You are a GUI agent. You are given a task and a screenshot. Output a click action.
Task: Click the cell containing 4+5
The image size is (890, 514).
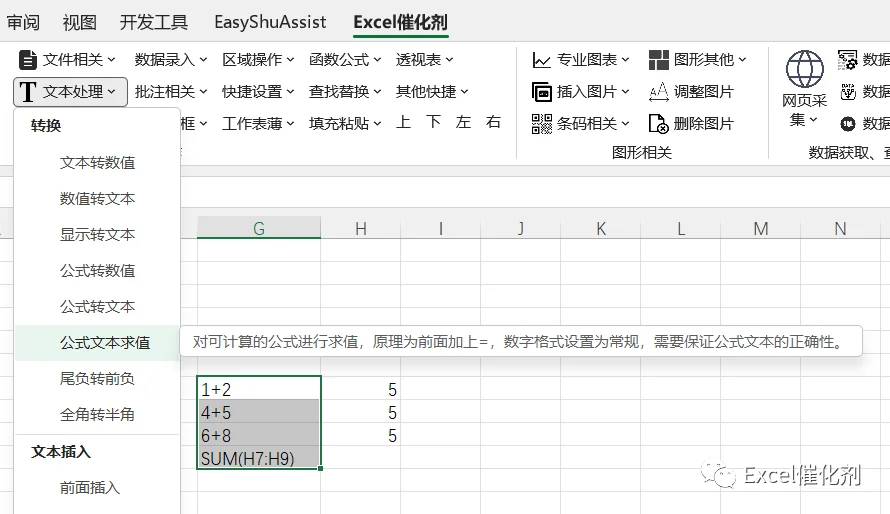(x=259, y=412)
